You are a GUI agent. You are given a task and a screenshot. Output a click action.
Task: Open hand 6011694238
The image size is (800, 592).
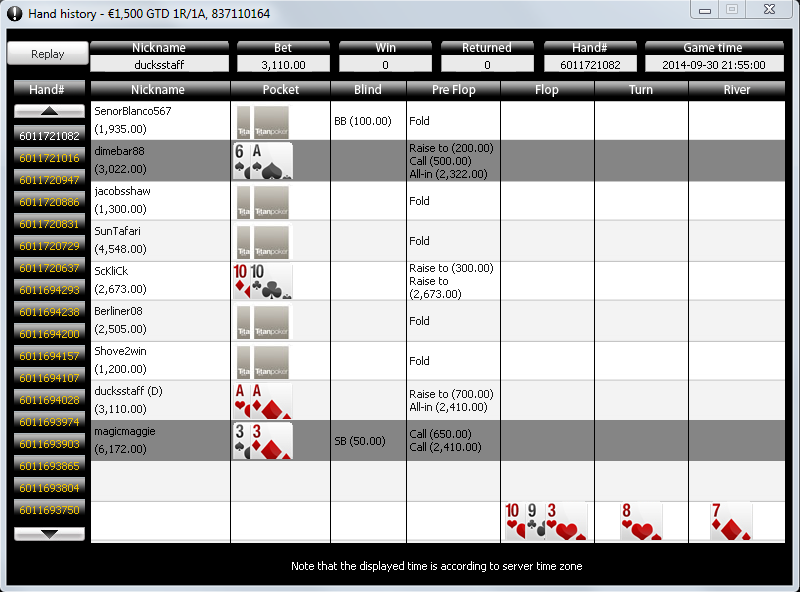click(x=49, y=311)
